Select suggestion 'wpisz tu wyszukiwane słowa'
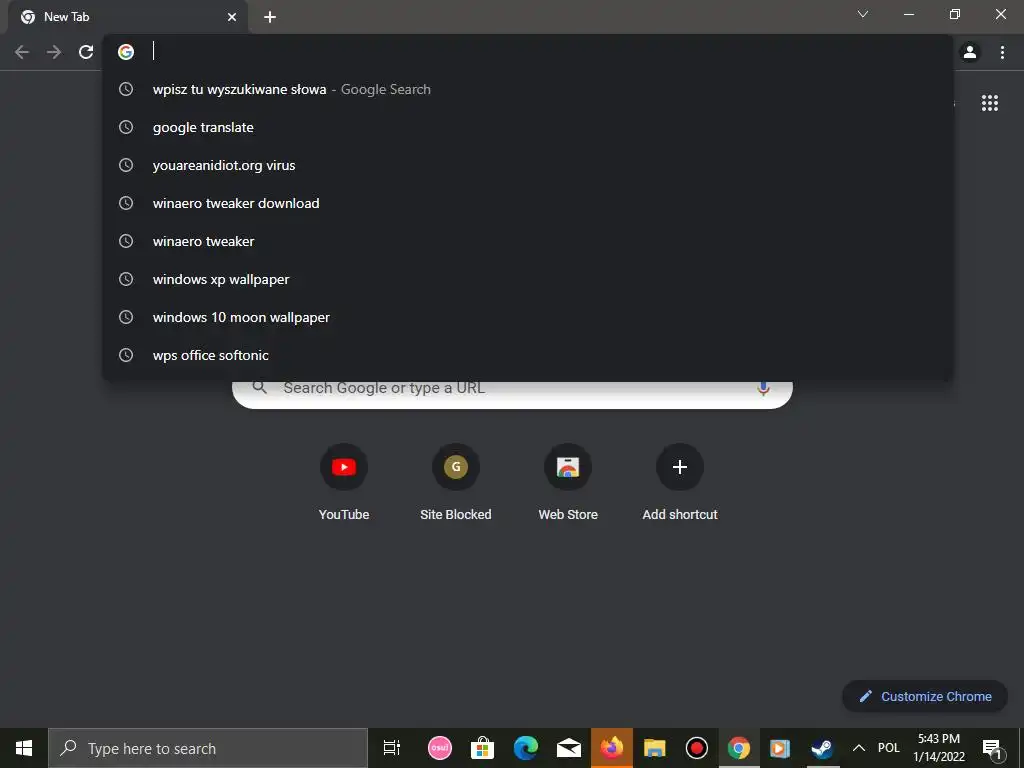1024x768 pixels. (528, 89)
